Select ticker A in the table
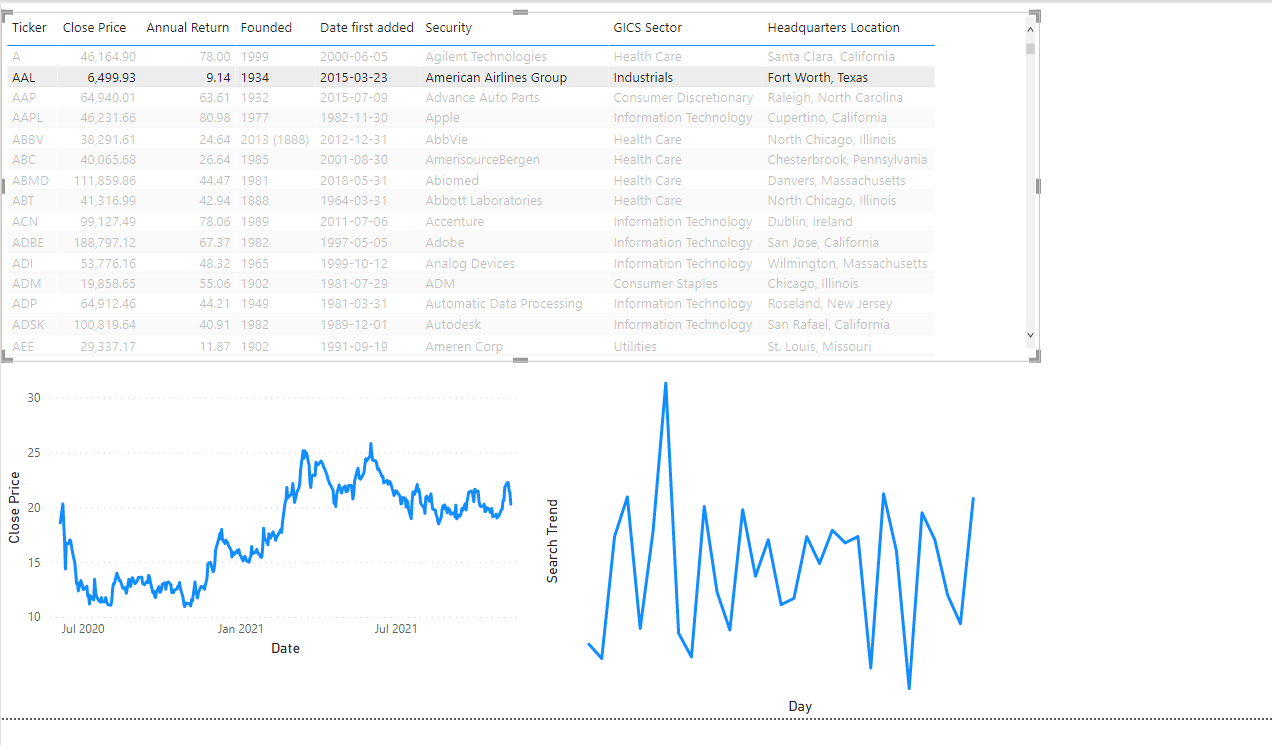This screenshot has width=1272, height=745. [16, 57]
